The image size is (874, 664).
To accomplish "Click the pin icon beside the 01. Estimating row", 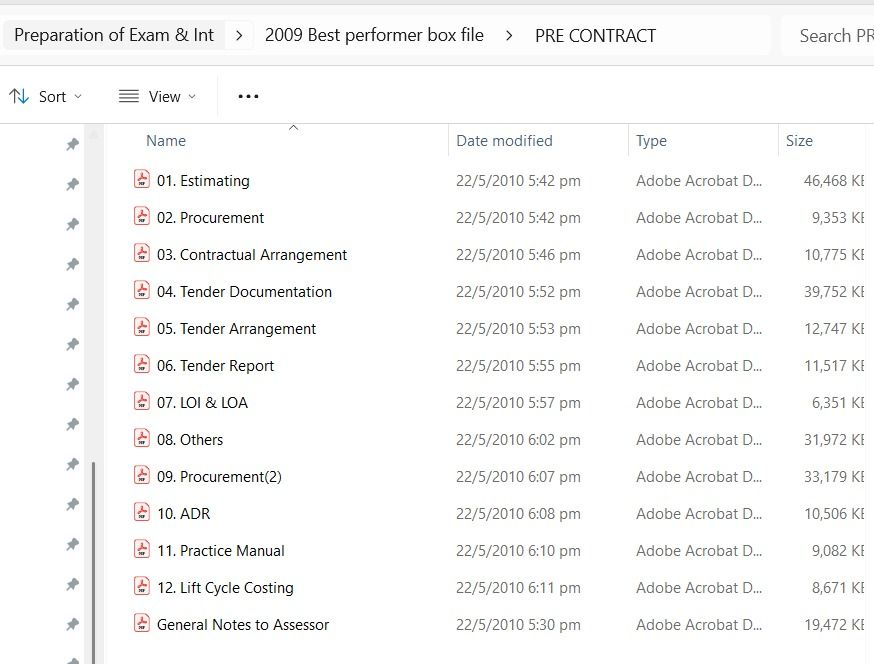I will [72, 185].
